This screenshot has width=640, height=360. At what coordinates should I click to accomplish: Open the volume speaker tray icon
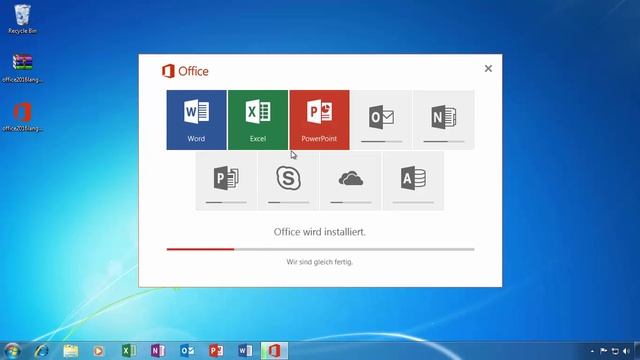click(627, 351)
